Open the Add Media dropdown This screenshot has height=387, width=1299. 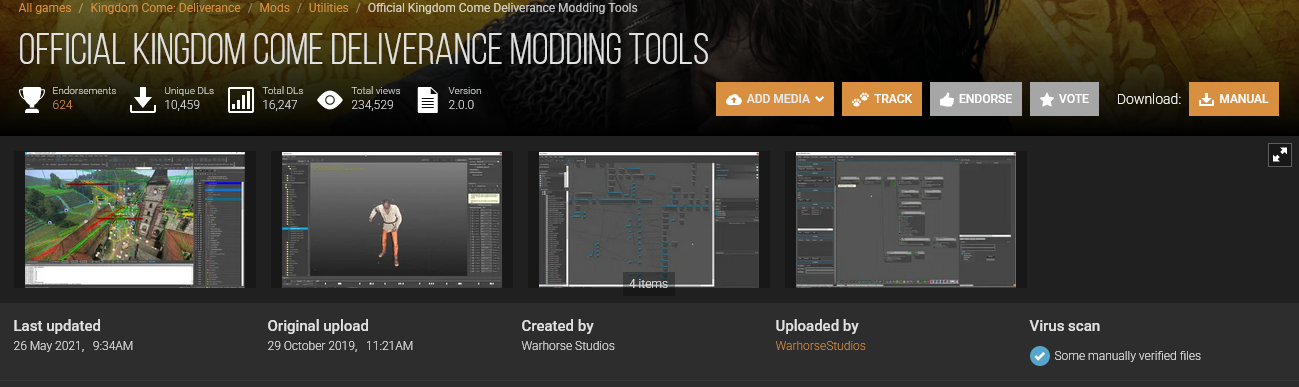[x=775, y=99]
